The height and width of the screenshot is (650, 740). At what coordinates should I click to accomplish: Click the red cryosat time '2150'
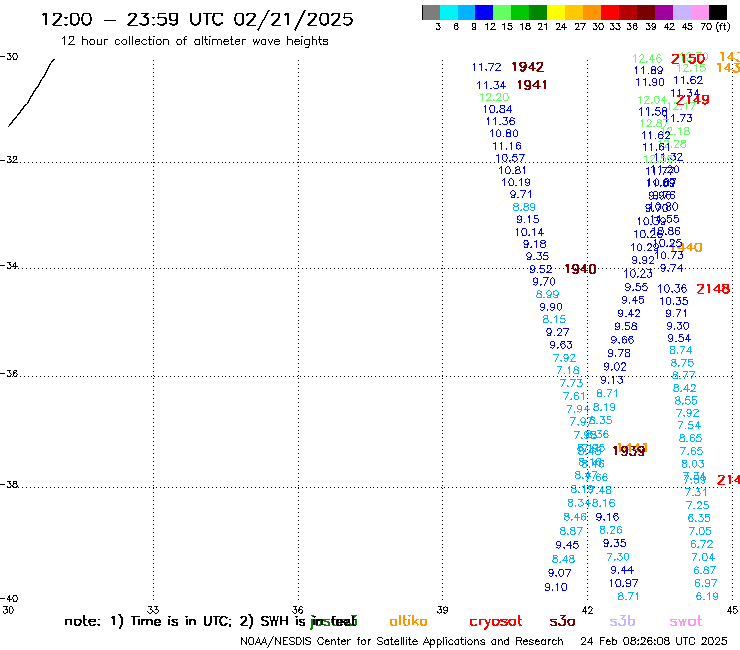point(688,59)
